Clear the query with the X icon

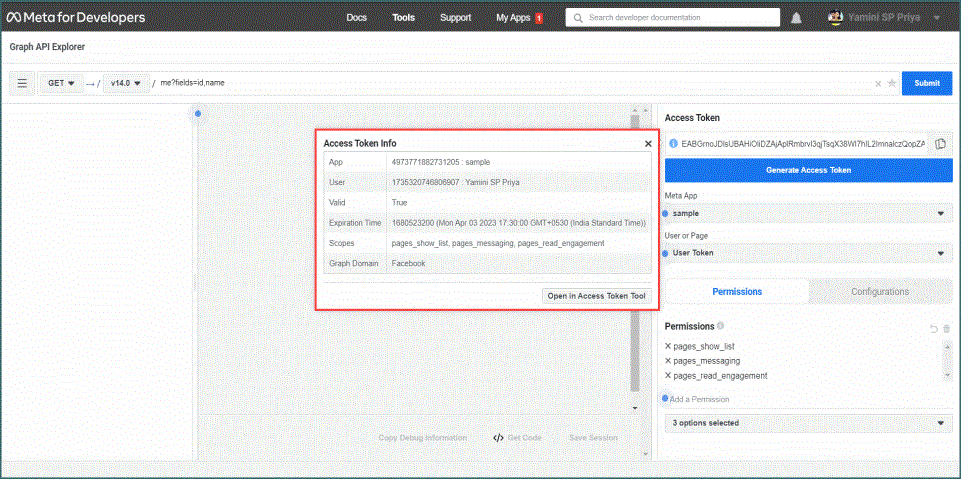pyautogui.click(x=878, y=84)
